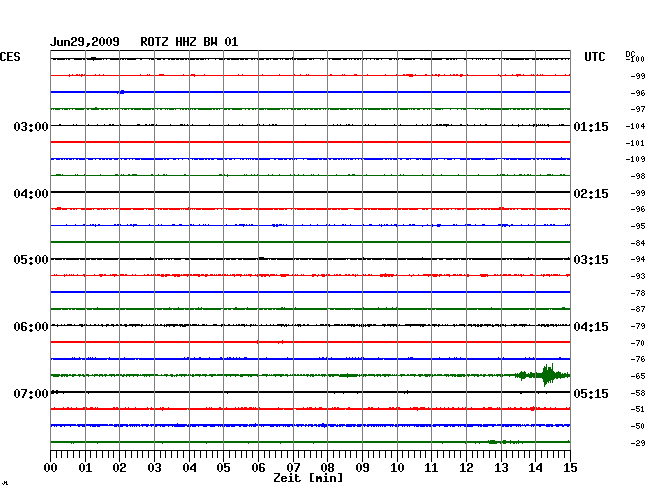This screenshot has height=494, width=650.
Task: Select the 06:00 local time label
Action: click(31, 327)
